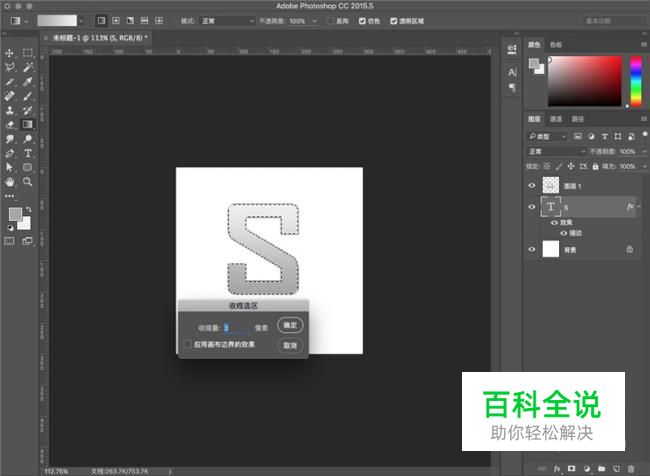Toggle 描边 stroke effect visibility eye
The image size is (650, 476).
(x=563, y=233)
